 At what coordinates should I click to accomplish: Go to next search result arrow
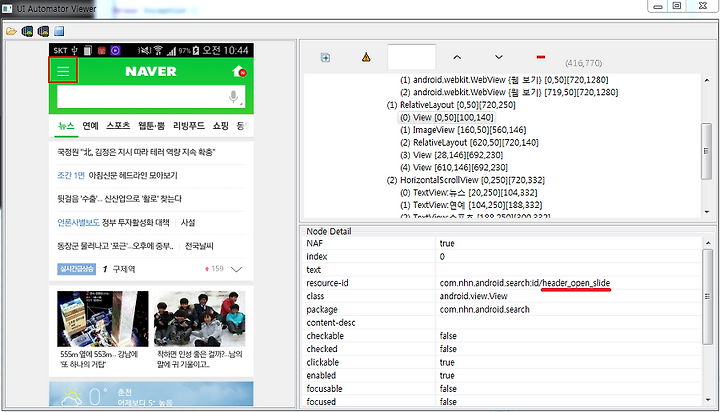(499, 57)
